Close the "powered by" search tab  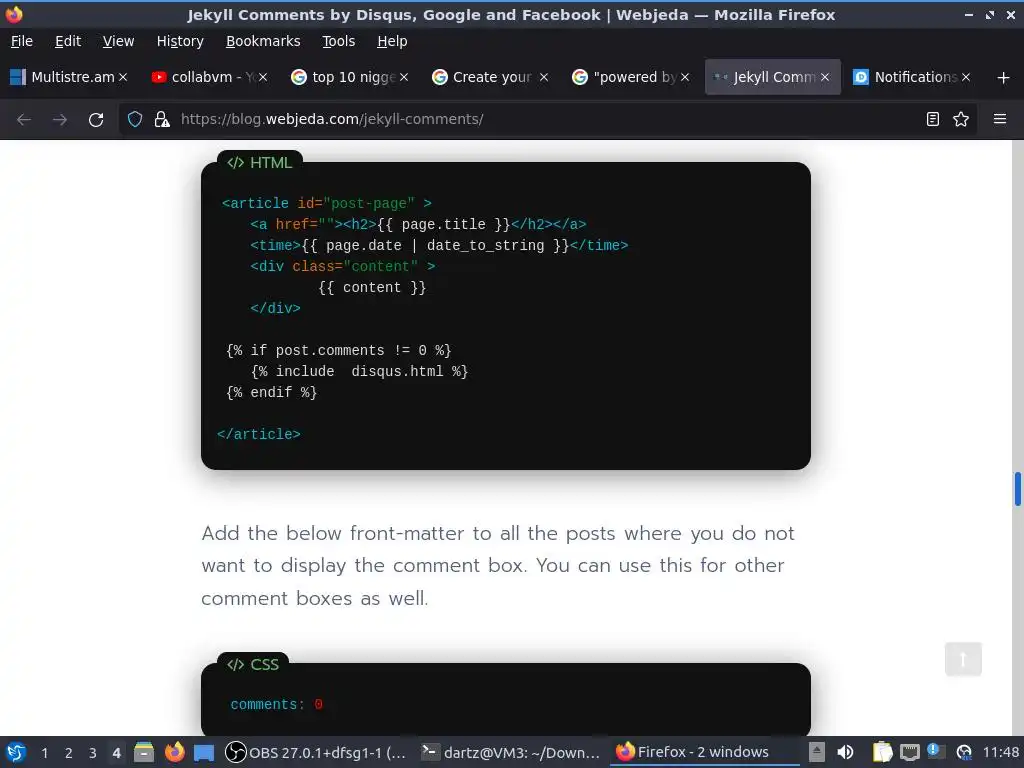tap(684, 77)
